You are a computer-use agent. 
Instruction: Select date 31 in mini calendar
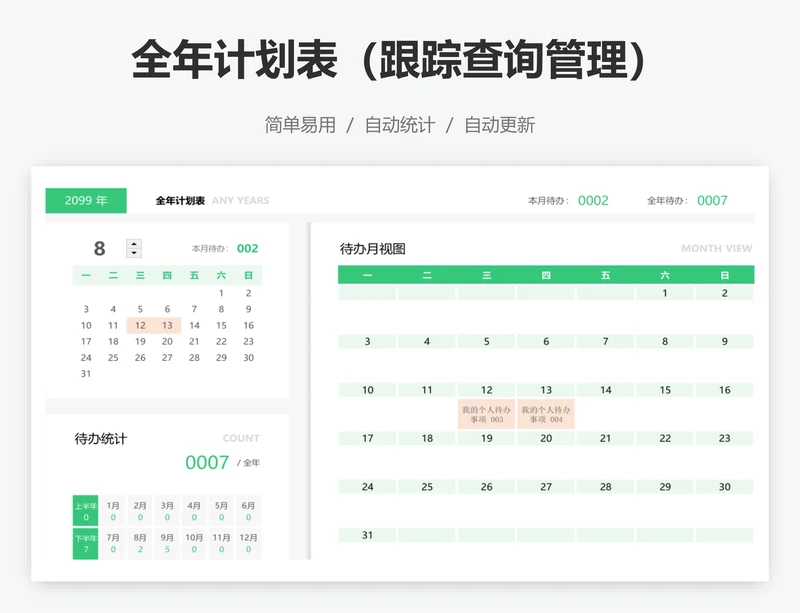(86, 374)
